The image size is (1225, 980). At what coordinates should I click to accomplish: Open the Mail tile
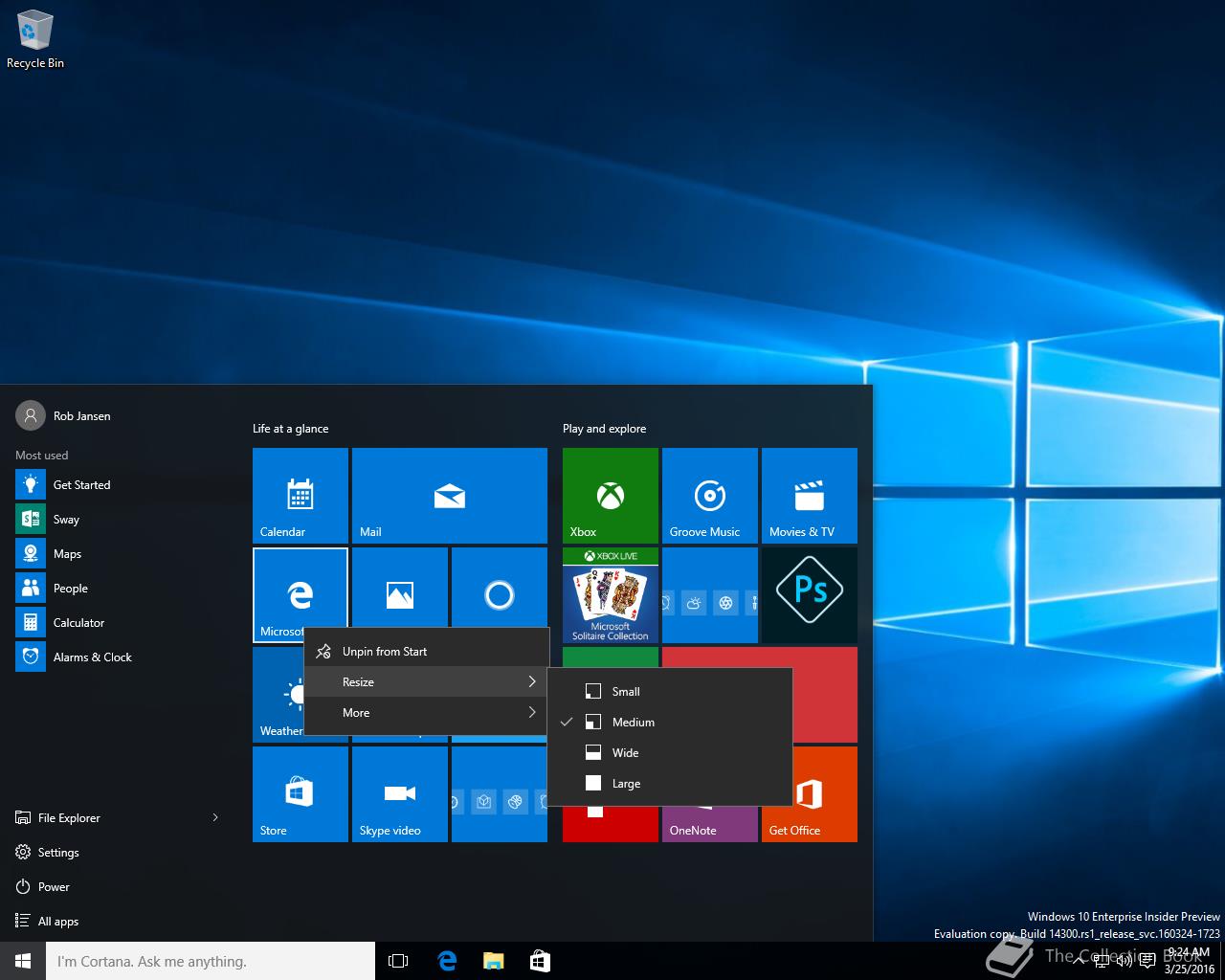(x=450, y=496)
